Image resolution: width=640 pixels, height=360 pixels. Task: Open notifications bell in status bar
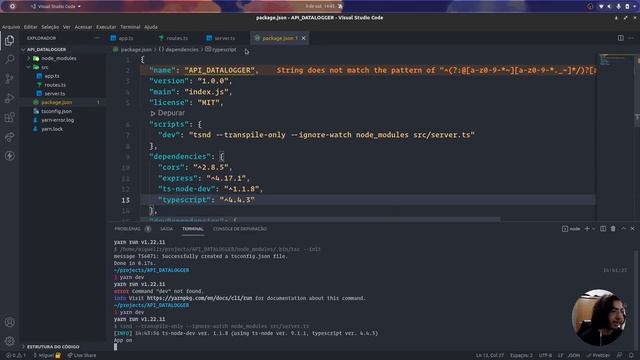[x=631, y=356]
